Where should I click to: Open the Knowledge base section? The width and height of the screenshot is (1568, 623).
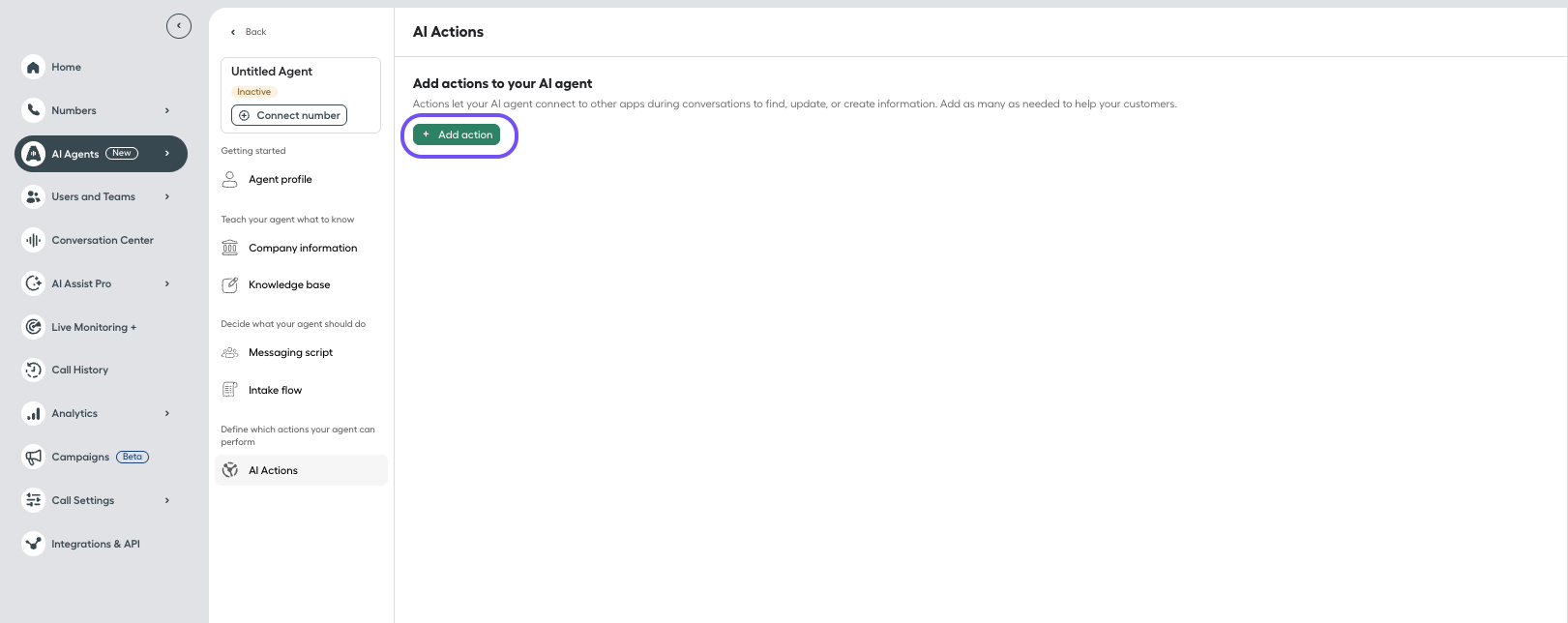click(x=289, y=284)
